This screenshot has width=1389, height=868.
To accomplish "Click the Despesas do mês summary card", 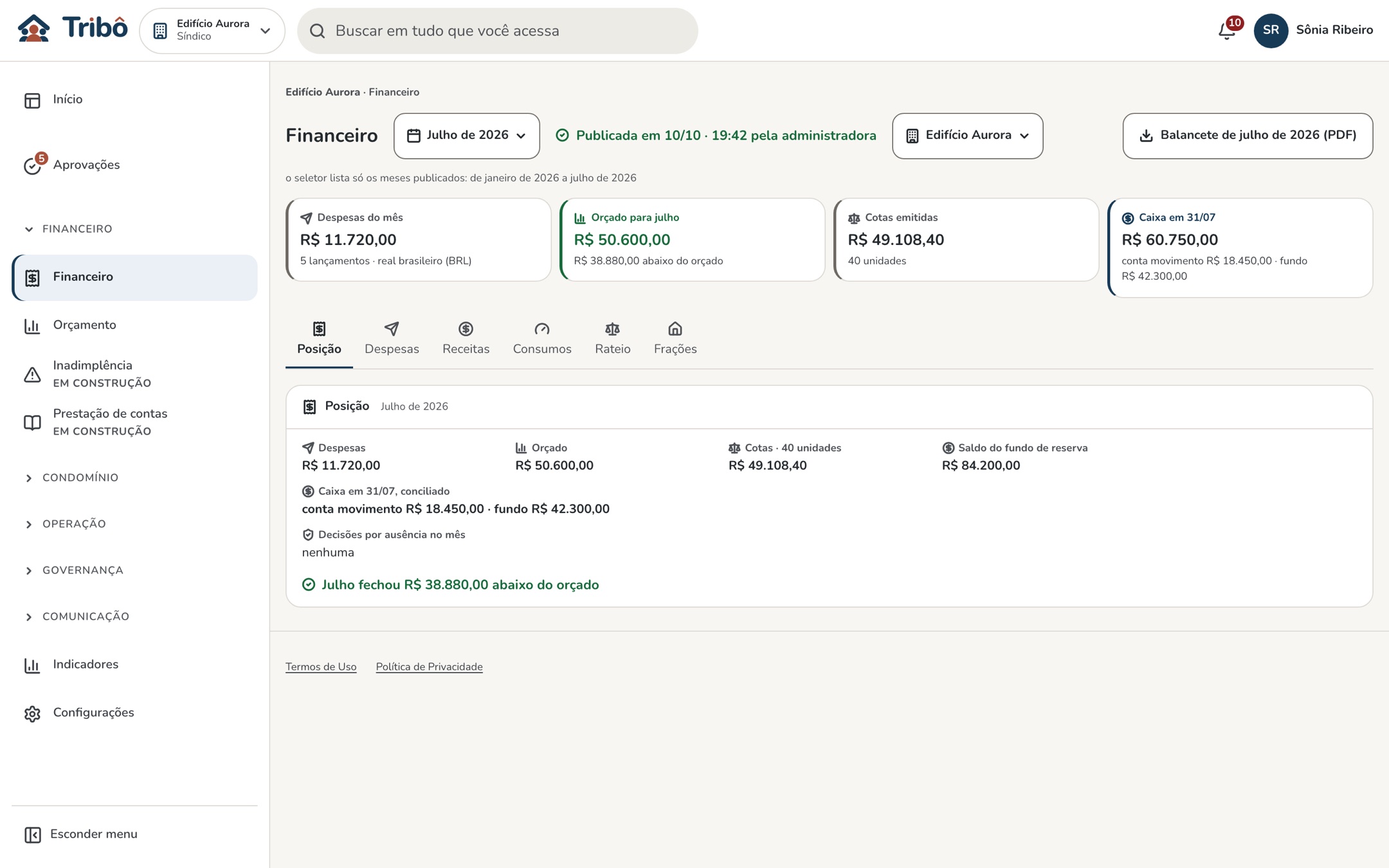I will coord(418,239).
